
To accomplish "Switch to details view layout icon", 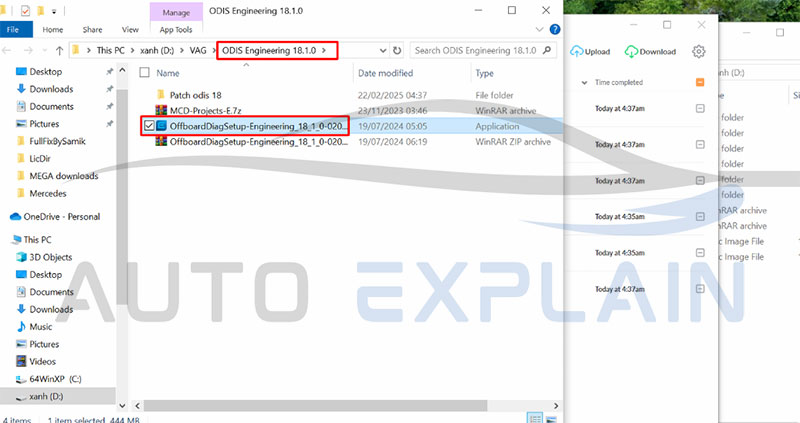I will pyautogui.click(x=535, y=419).
